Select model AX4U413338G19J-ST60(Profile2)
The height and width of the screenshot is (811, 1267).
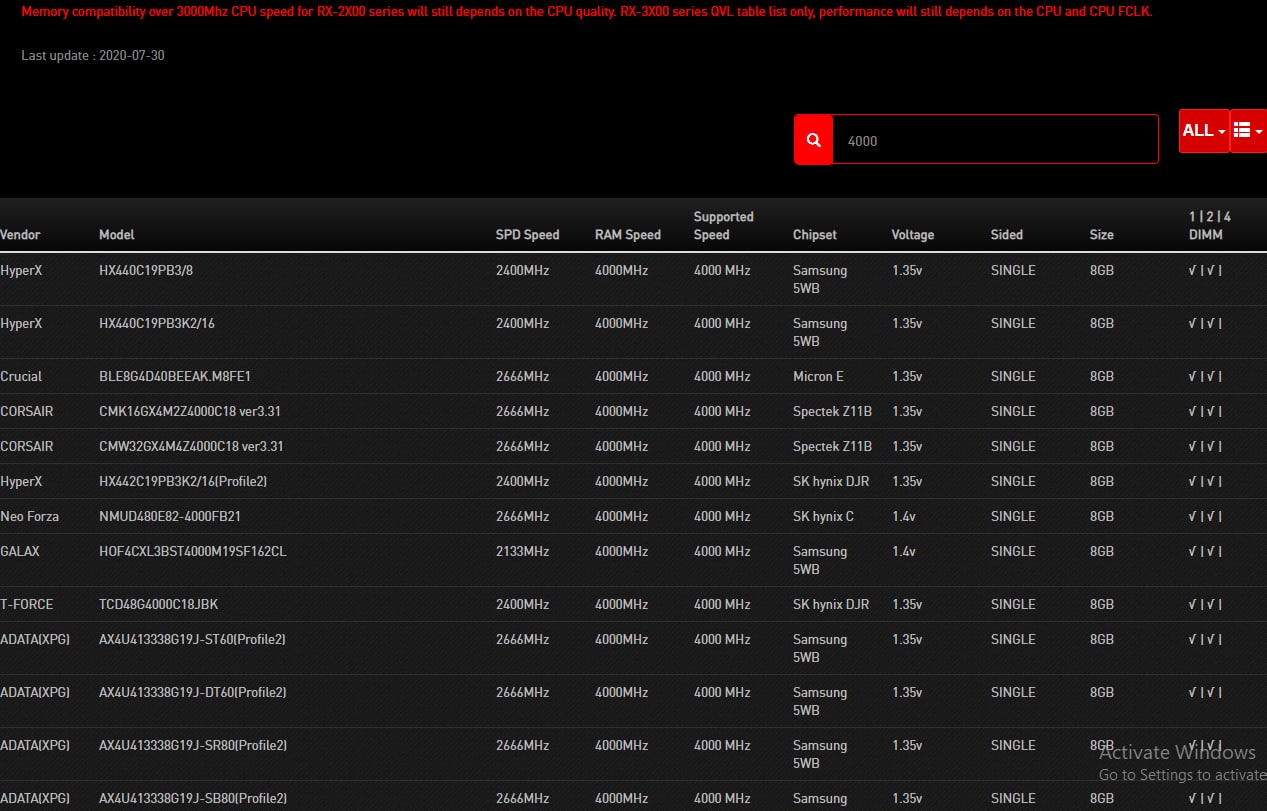pos(192,640)
